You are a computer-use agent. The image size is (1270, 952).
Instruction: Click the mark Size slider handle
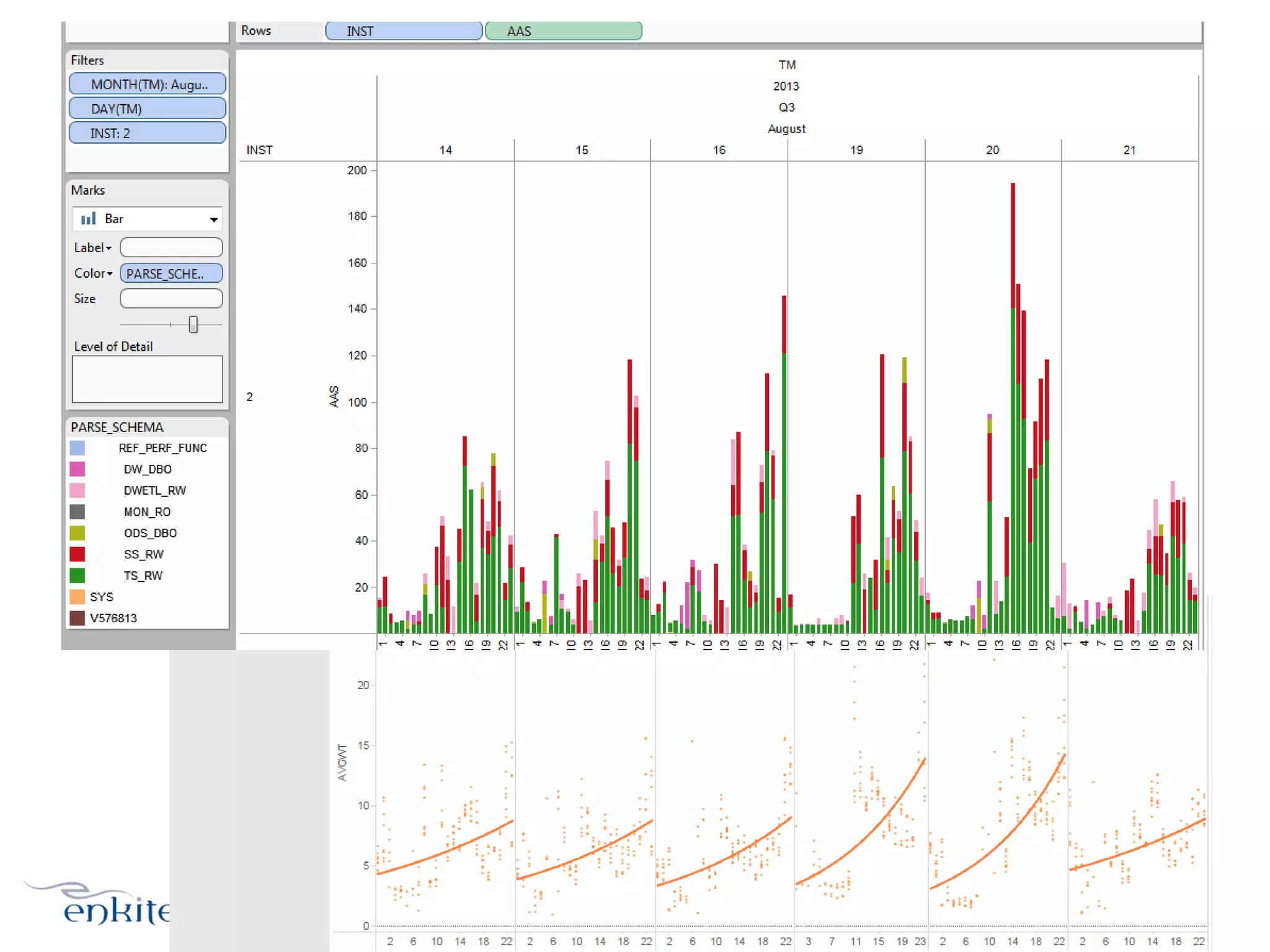[x=193, y=324]
